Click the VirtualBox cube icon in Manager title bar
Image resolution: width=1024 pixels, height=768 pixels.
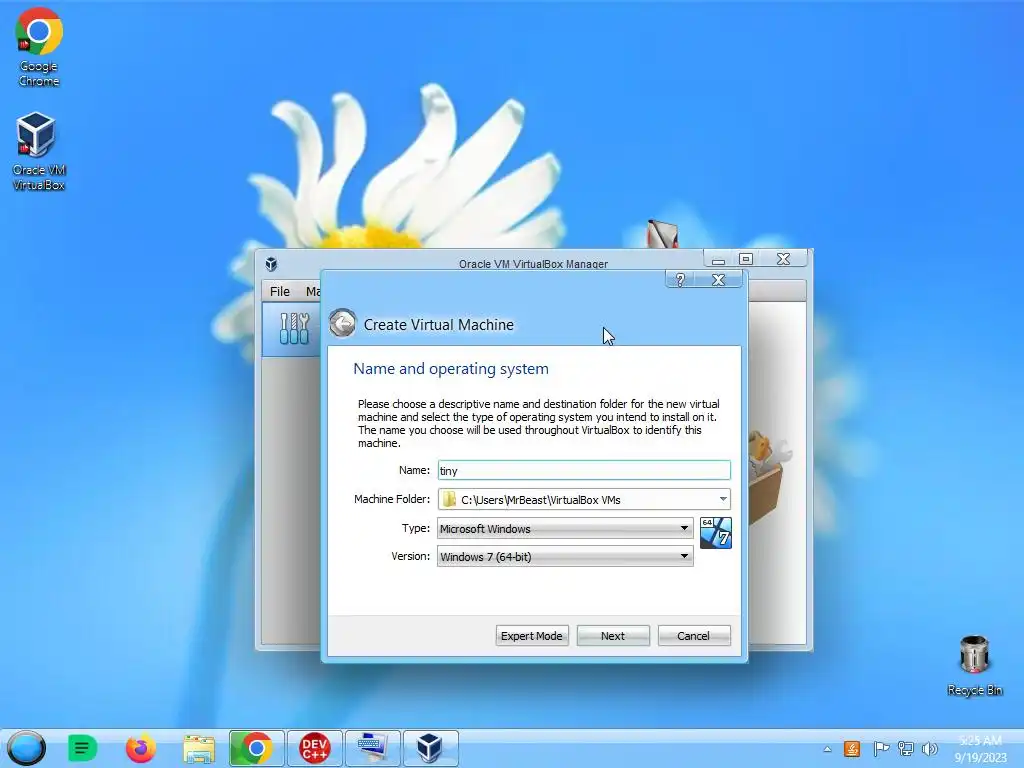coord(271,264)
